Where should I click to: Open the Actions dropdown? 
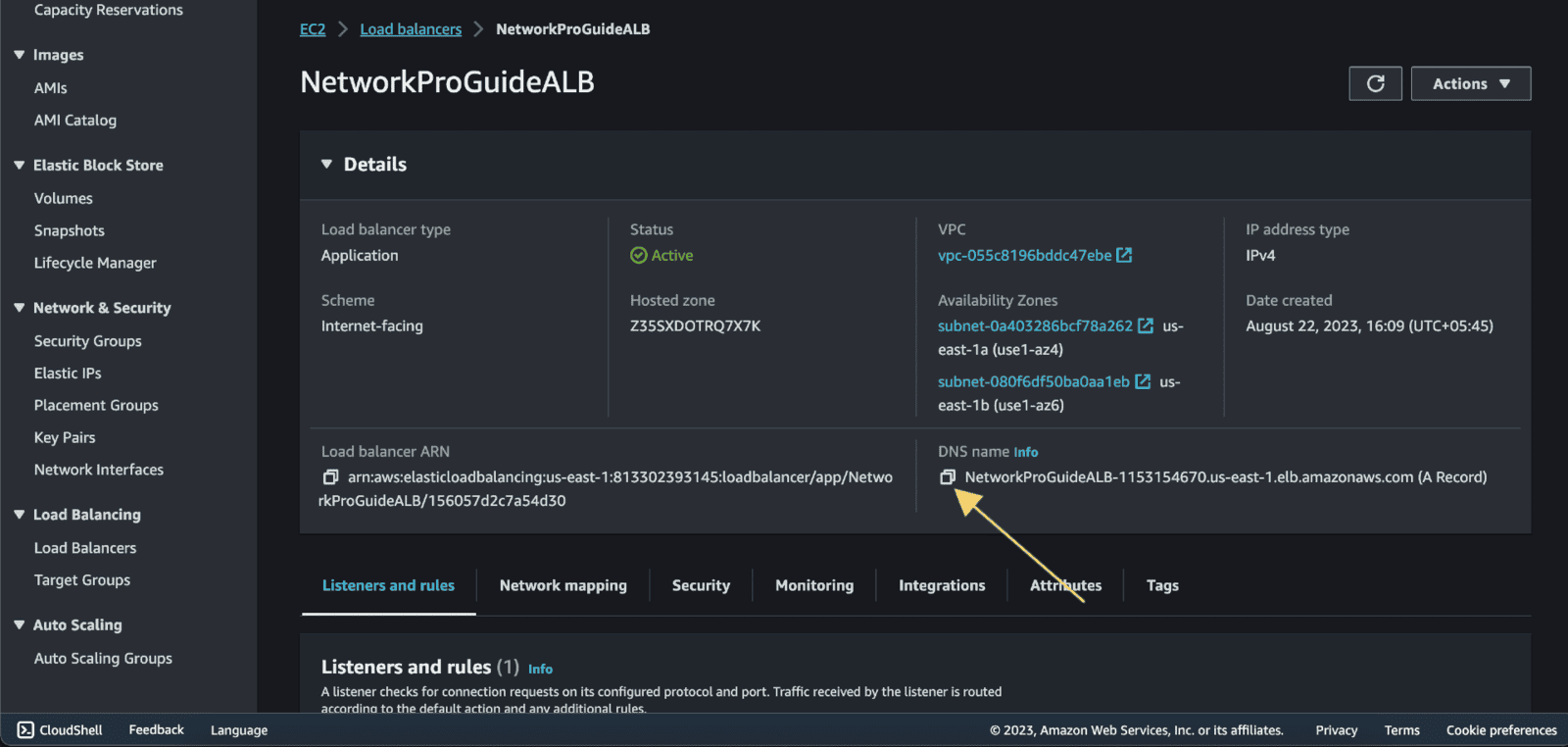pos(1470,83)
